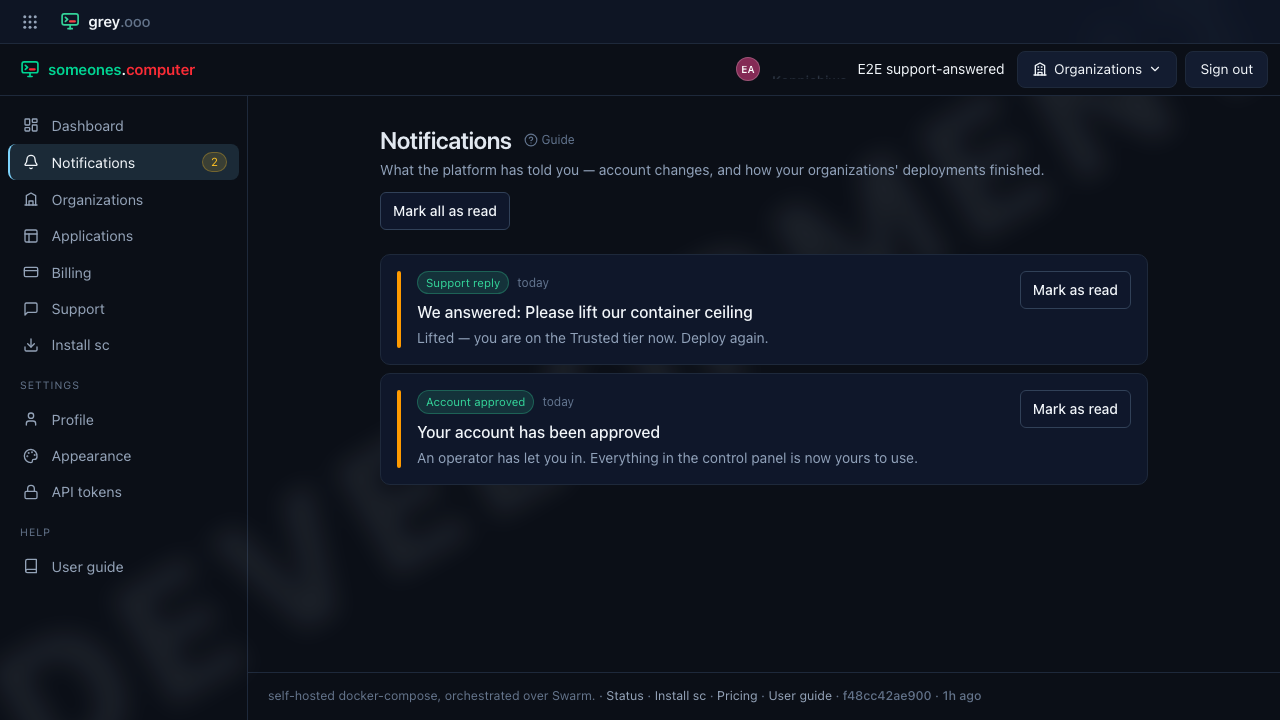The image size is (1280, 720).
Task: Expand the Organizations dropdown in header
Action: click(1097, 69)
